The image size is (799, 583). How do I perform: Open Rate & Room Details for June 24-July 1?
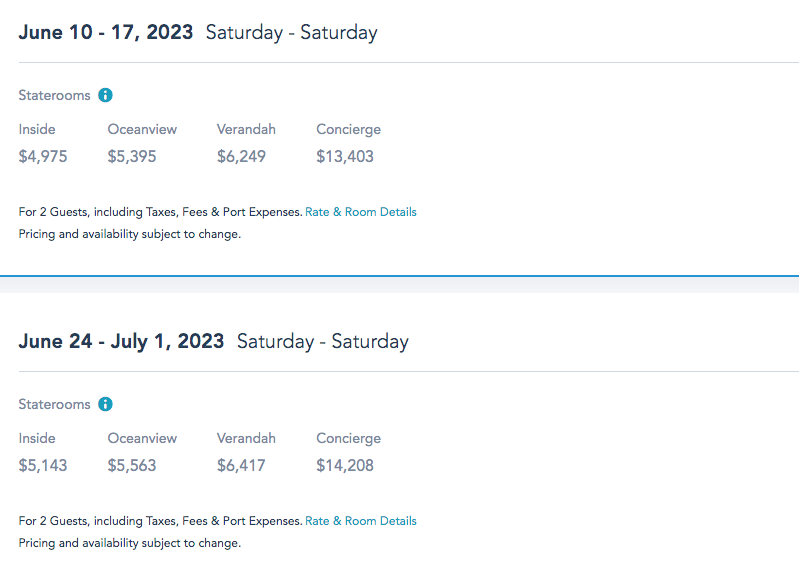pyautogui.click(x=360, y=521)
